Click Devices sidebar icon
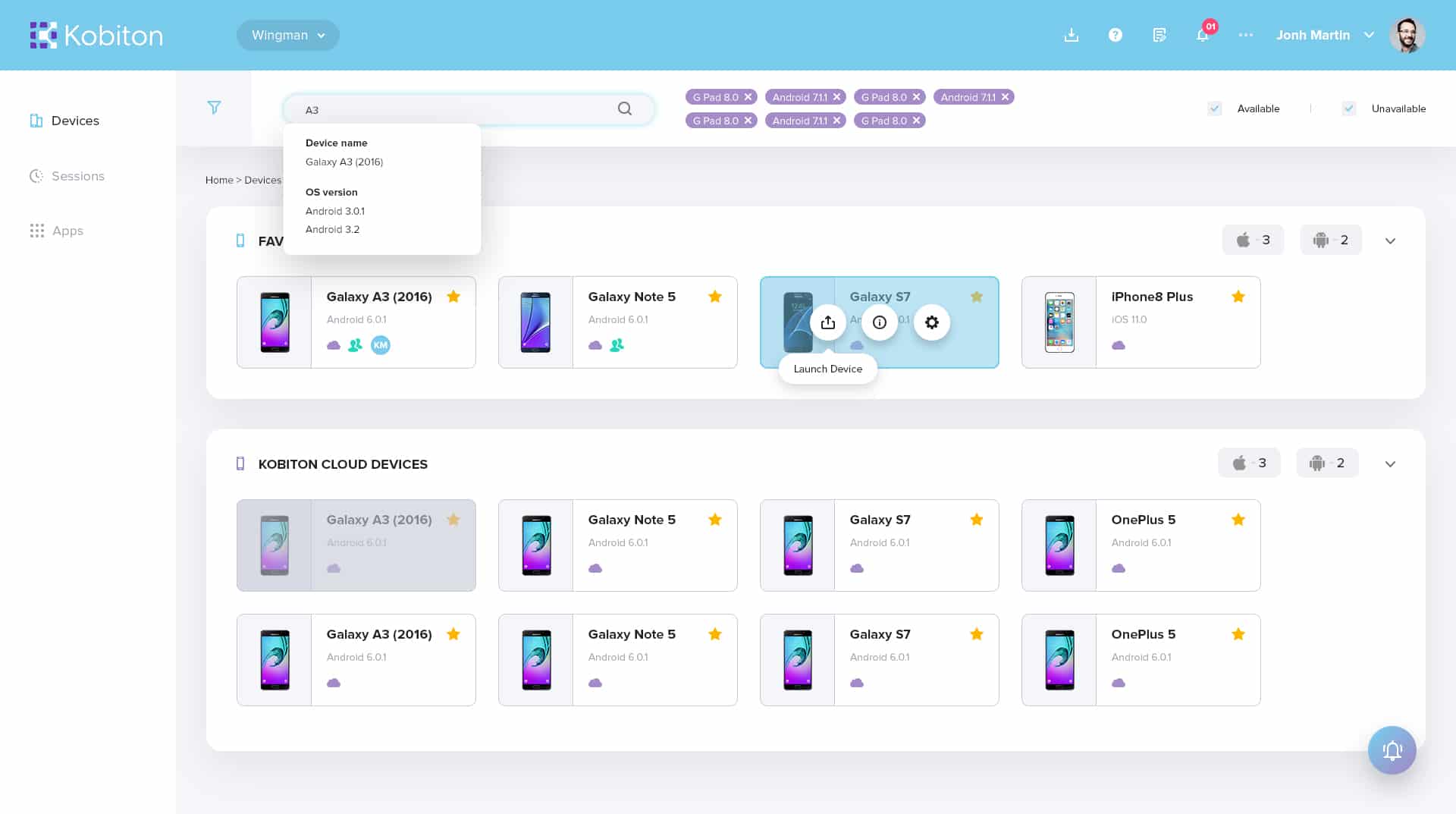 click(x=36, y=121)
